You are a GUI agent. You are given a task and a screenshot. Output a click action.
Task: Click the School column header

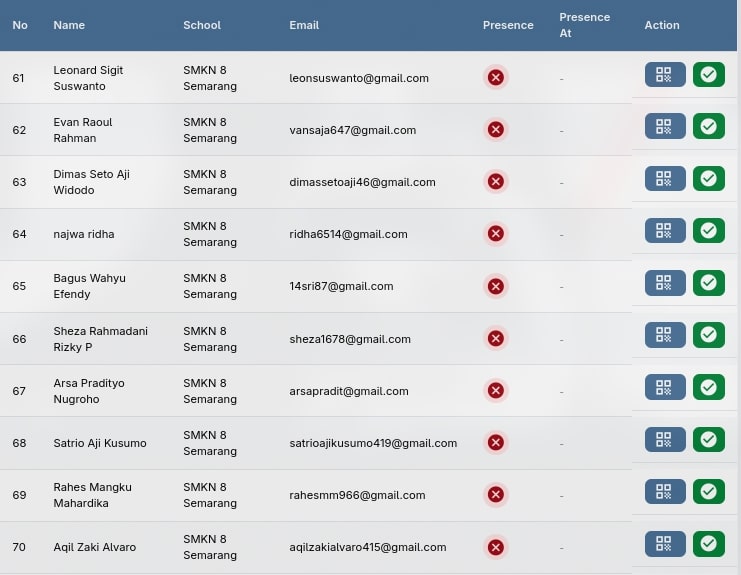click(202, 25)
